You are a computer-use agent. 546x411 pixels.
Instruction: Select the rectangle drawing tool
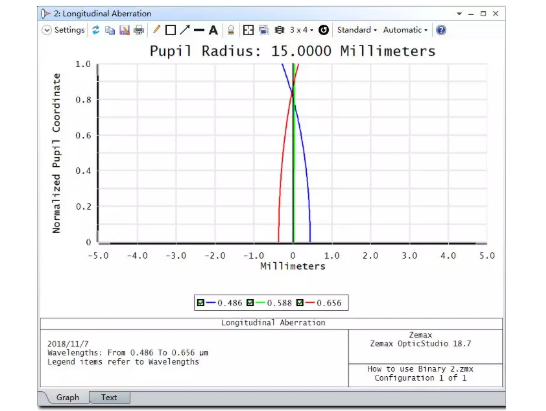[170, 30]
